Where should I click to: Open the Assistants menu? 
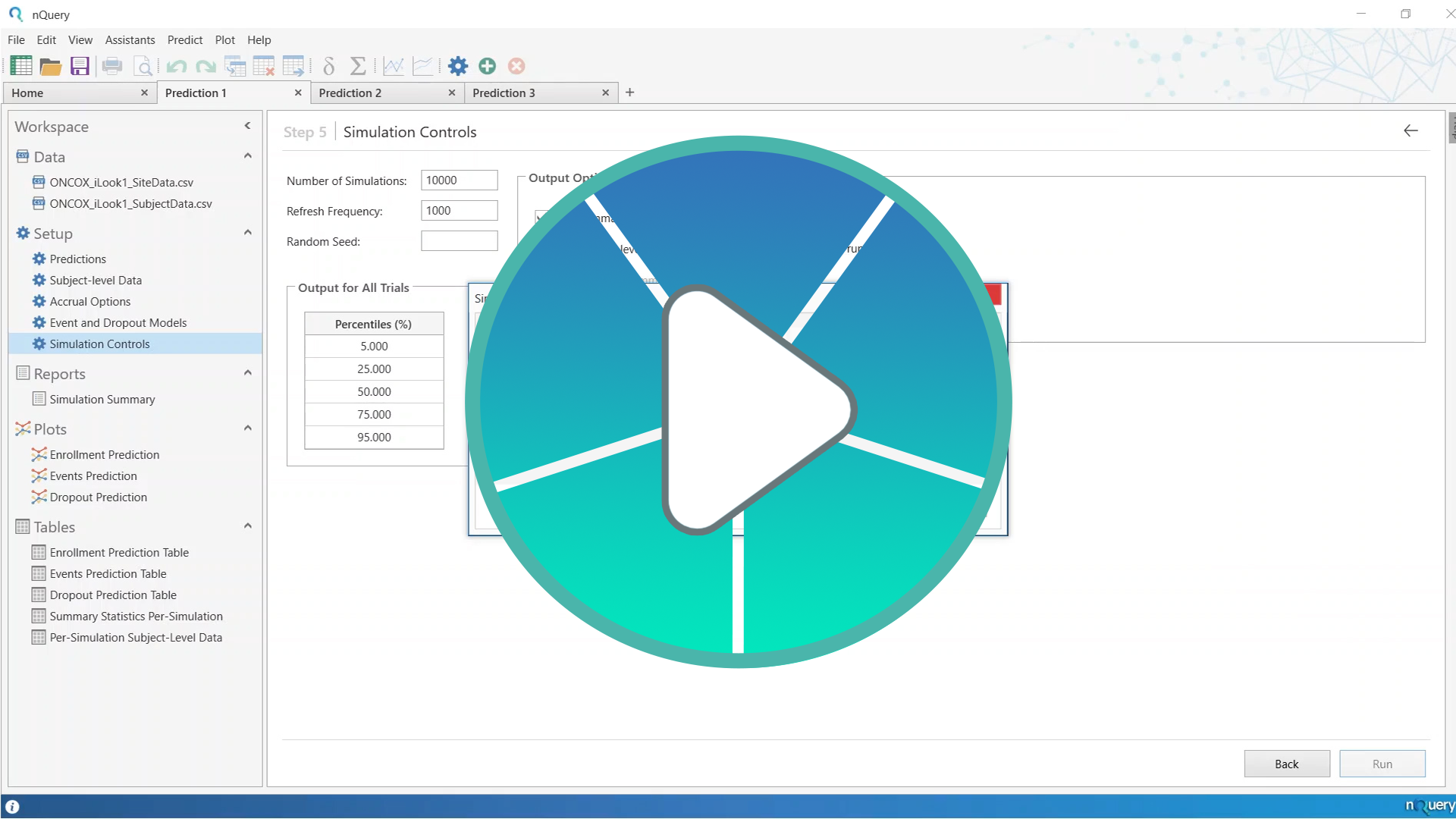coord(130,40)
